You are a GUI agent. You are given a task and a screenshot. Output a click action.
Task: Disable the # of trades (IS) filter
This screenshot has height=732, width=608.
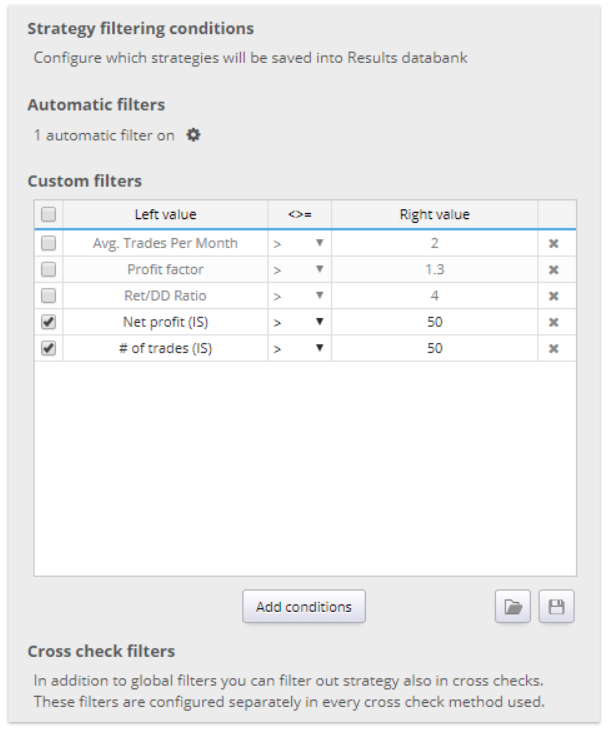49,348
